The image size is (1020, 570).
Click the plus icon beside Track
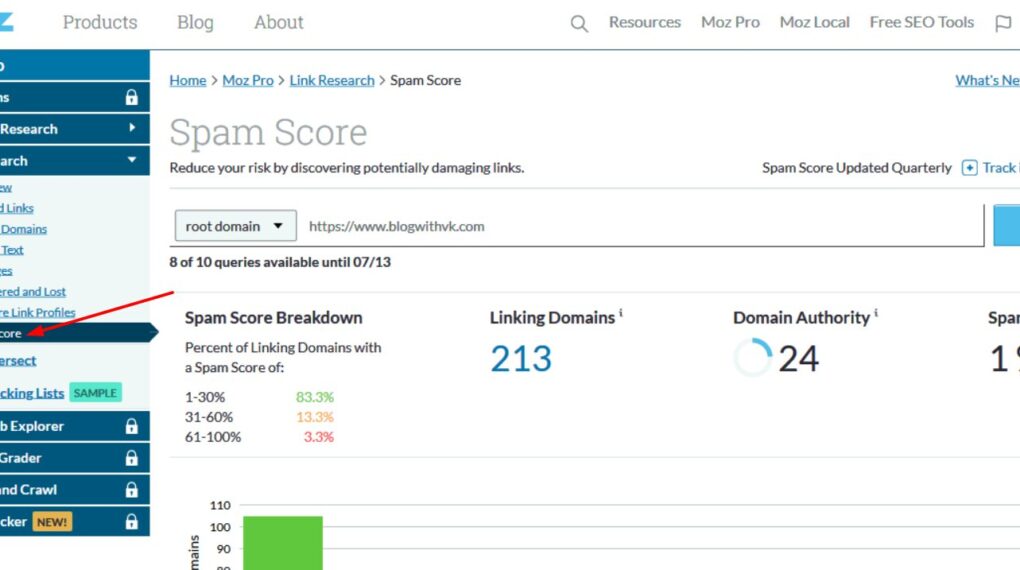tap(969, 168)
